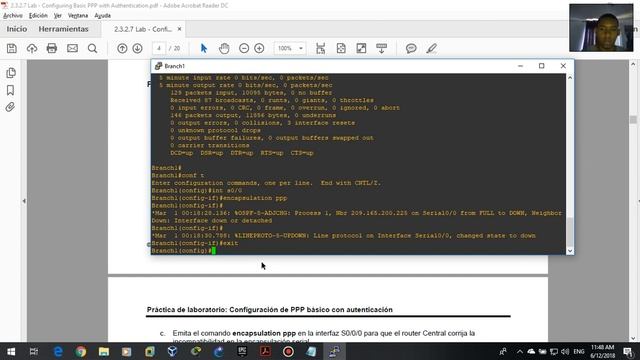Maximize the Branch1 terminal window
Viewport: 640px width, 360px height.
coord(542,66)
